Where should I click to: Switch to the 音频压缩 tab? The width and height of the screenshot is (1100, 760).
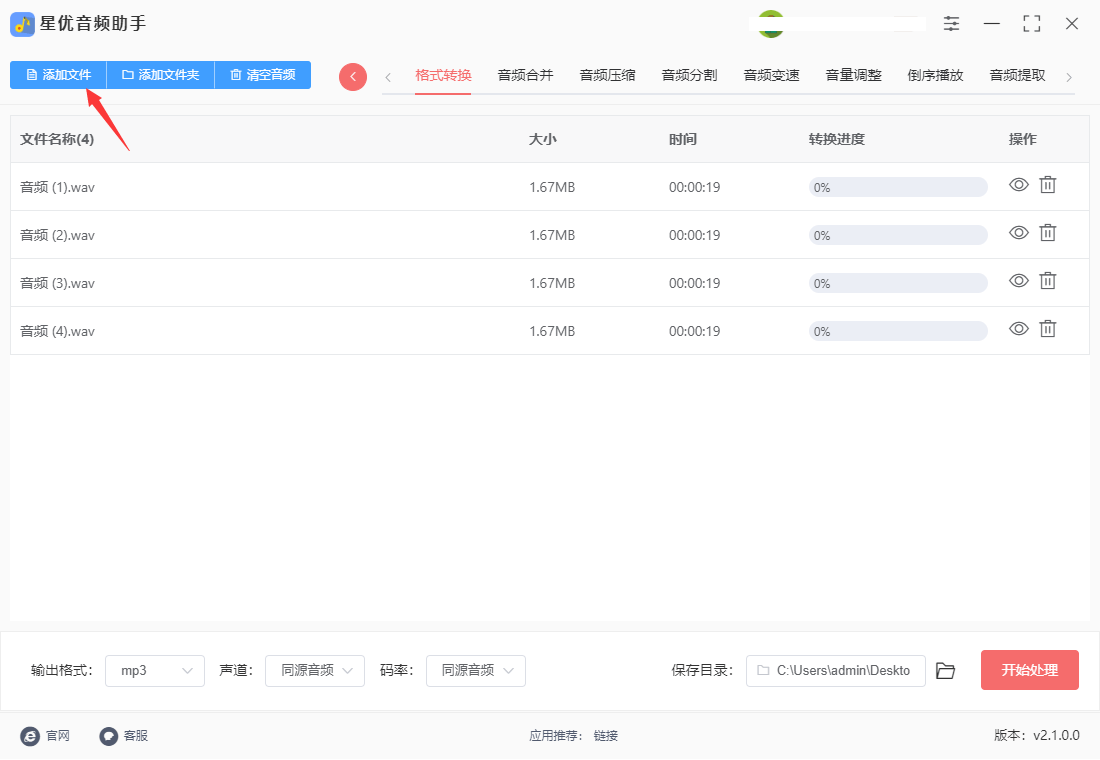(608, 75)
